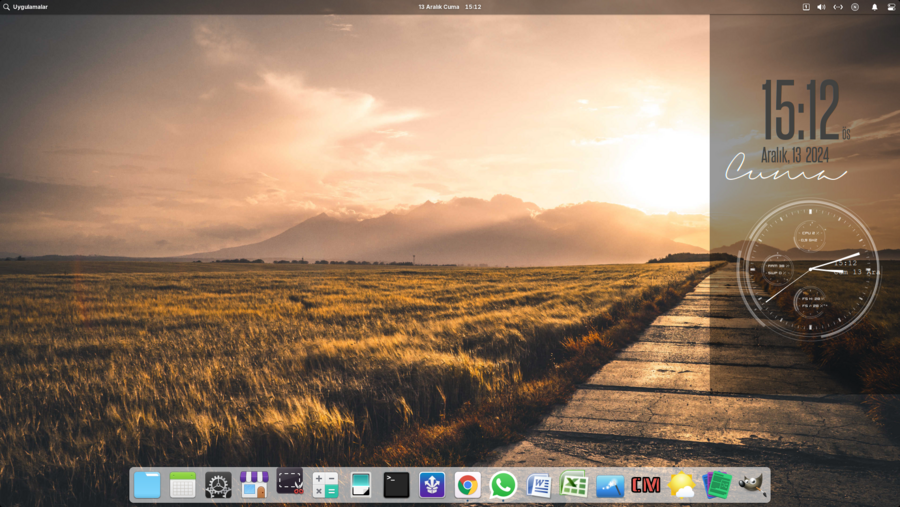Launch the Terminal from the dock
The width and height of the screenshot is (900, 507).
point(396,485)
